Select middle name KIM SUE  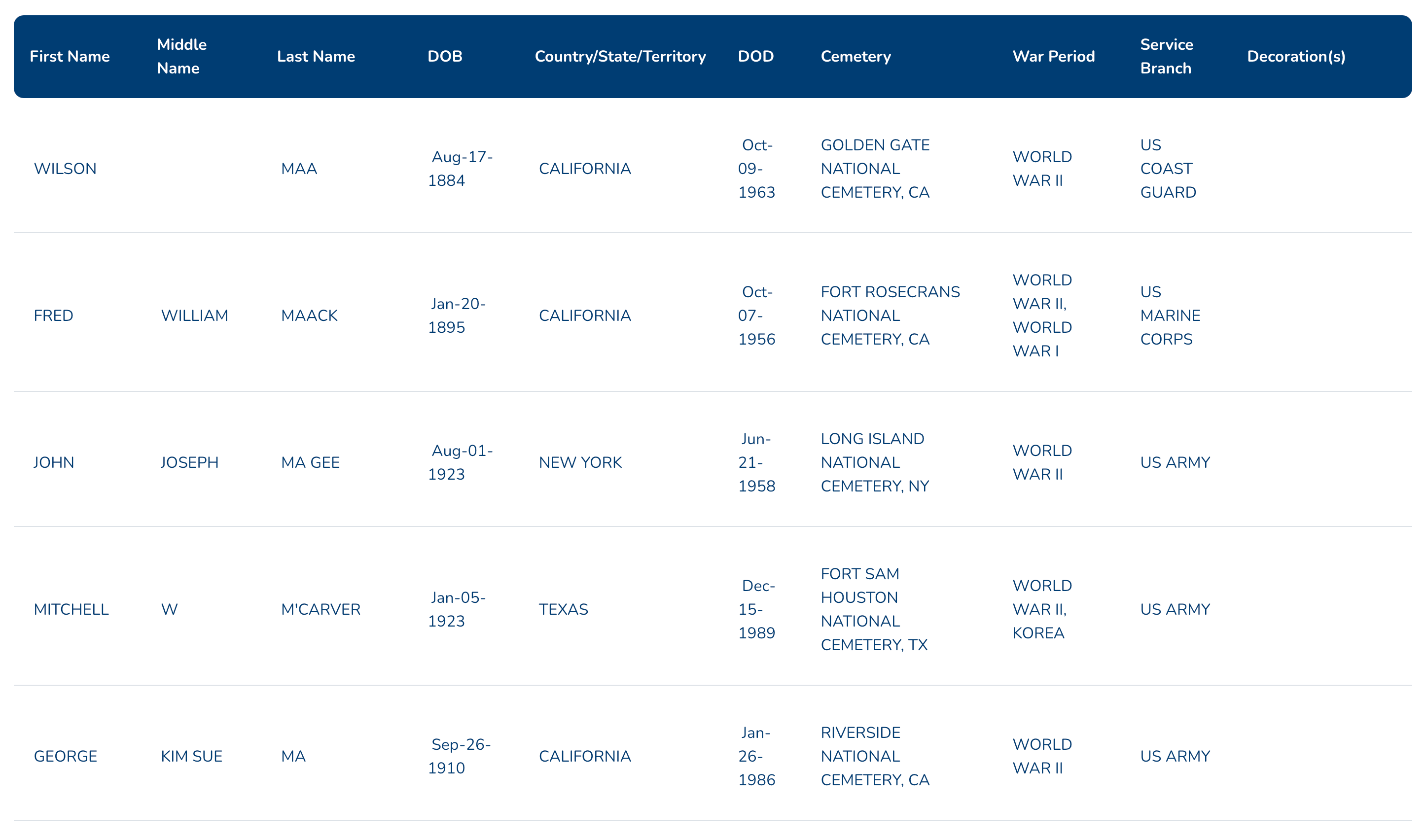pyautogui.click(x=191, y=756)
